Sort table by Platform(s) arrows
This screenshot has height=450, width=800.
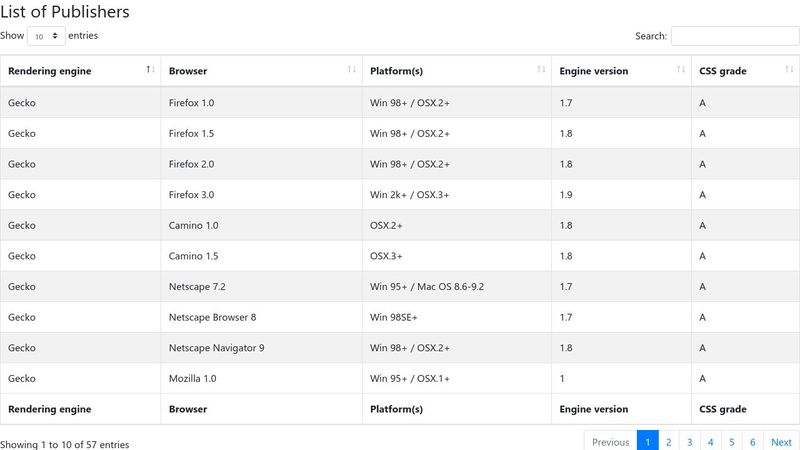click(x=541, y=69)
